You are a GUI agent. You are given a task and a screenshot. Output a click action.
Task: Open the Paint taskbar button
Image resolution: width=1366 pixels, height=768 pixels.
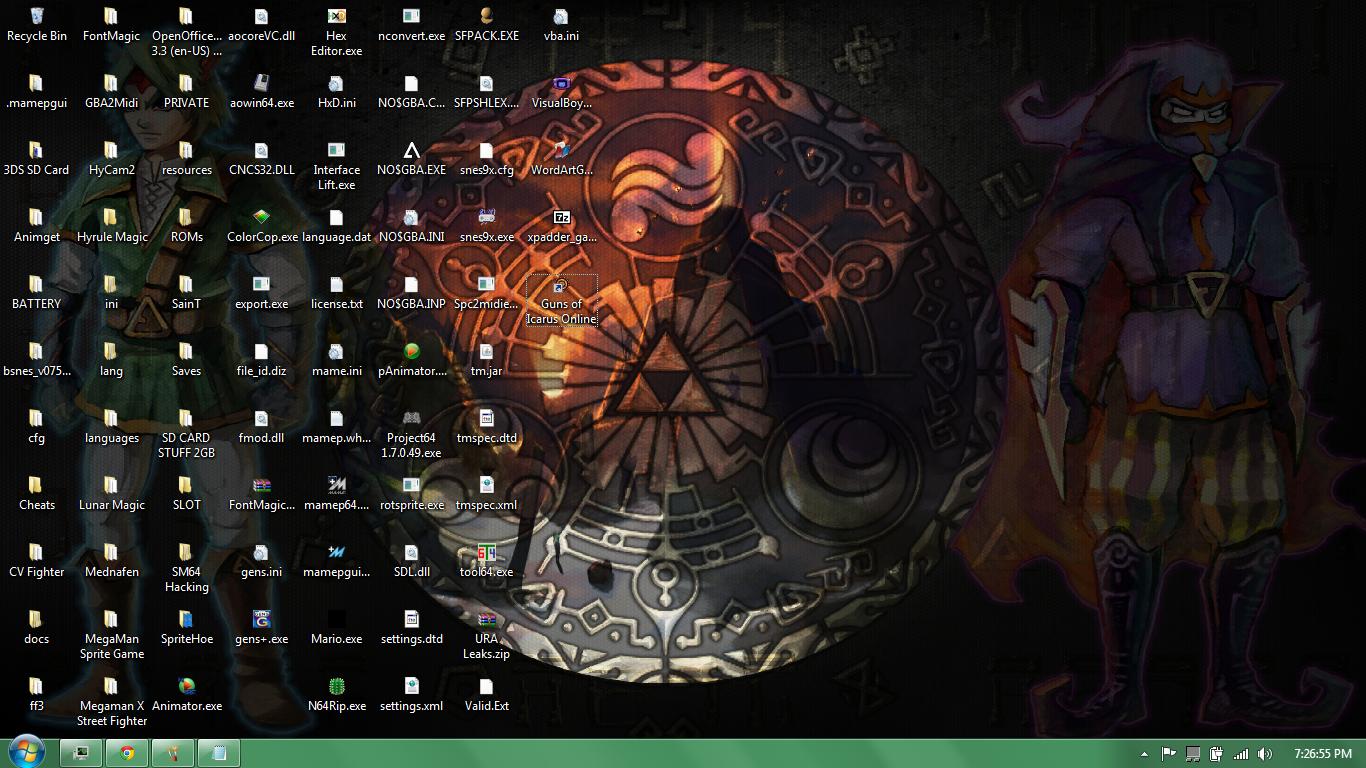click(173, 753)
